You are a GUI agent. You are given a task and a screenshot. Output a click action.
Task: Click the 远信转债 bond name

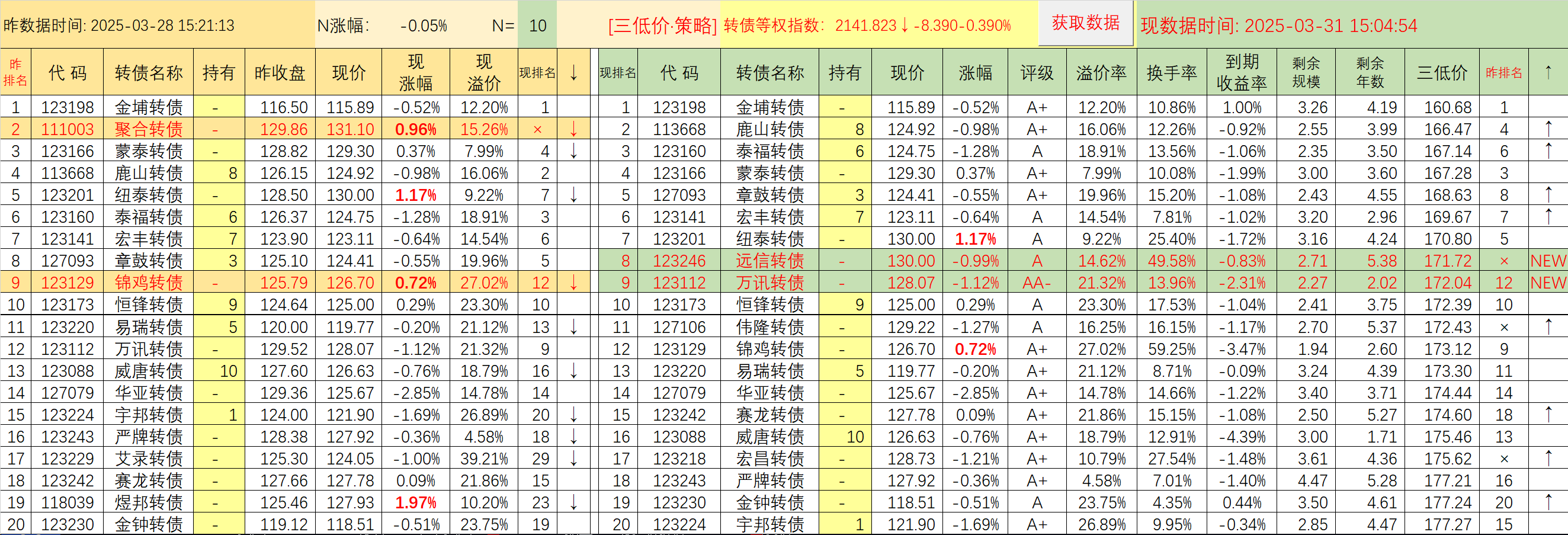click(770, 261)
